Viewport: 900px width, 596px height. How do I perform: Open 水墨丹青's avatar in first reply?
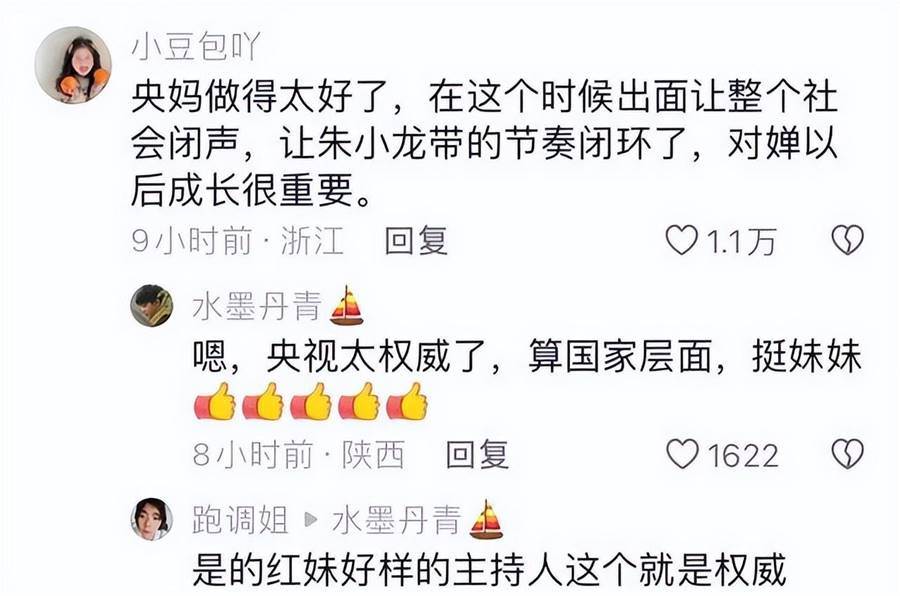(x=152, y=305)
